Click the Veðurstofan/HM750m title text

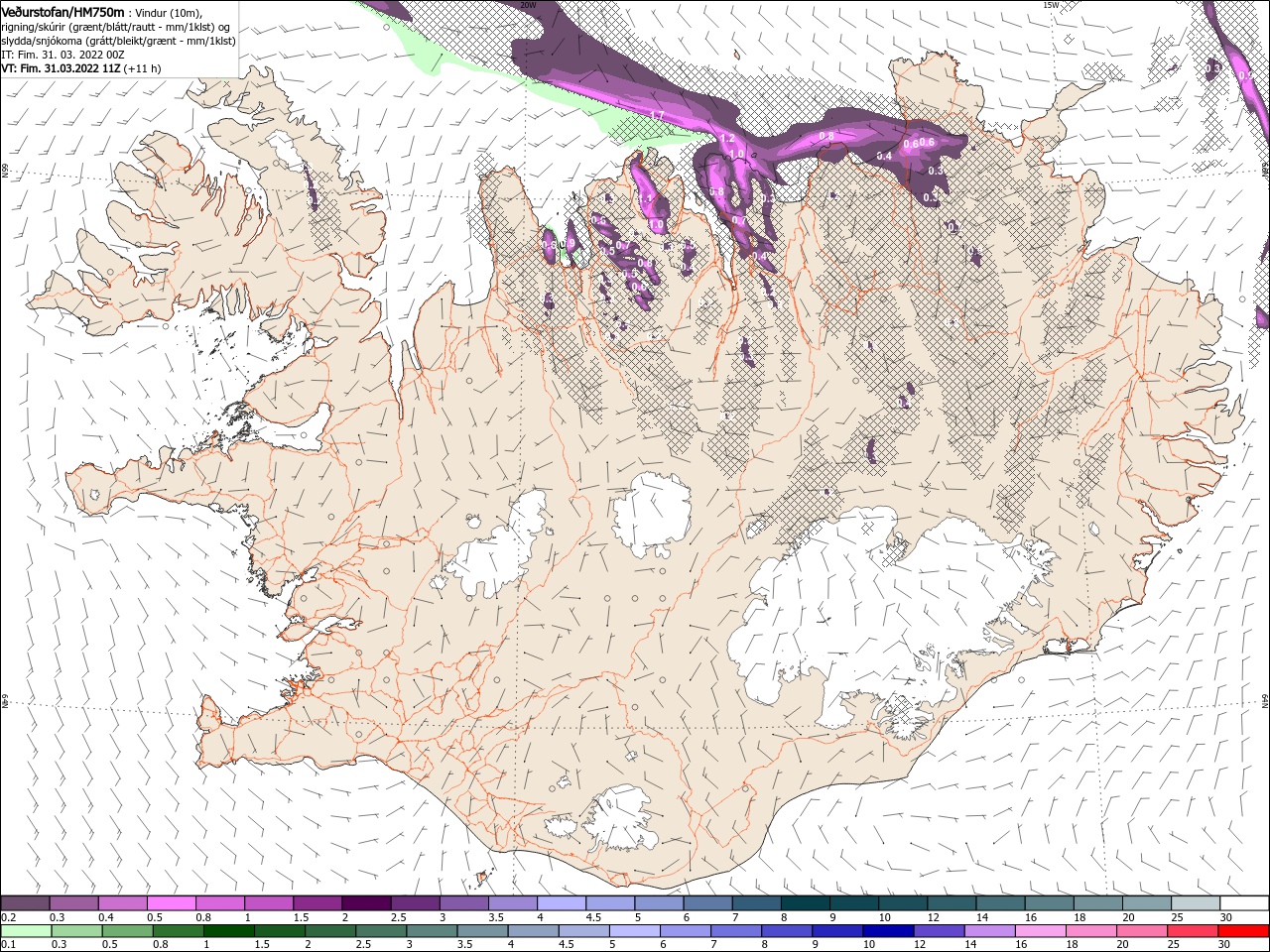click(x=63, y=12)
